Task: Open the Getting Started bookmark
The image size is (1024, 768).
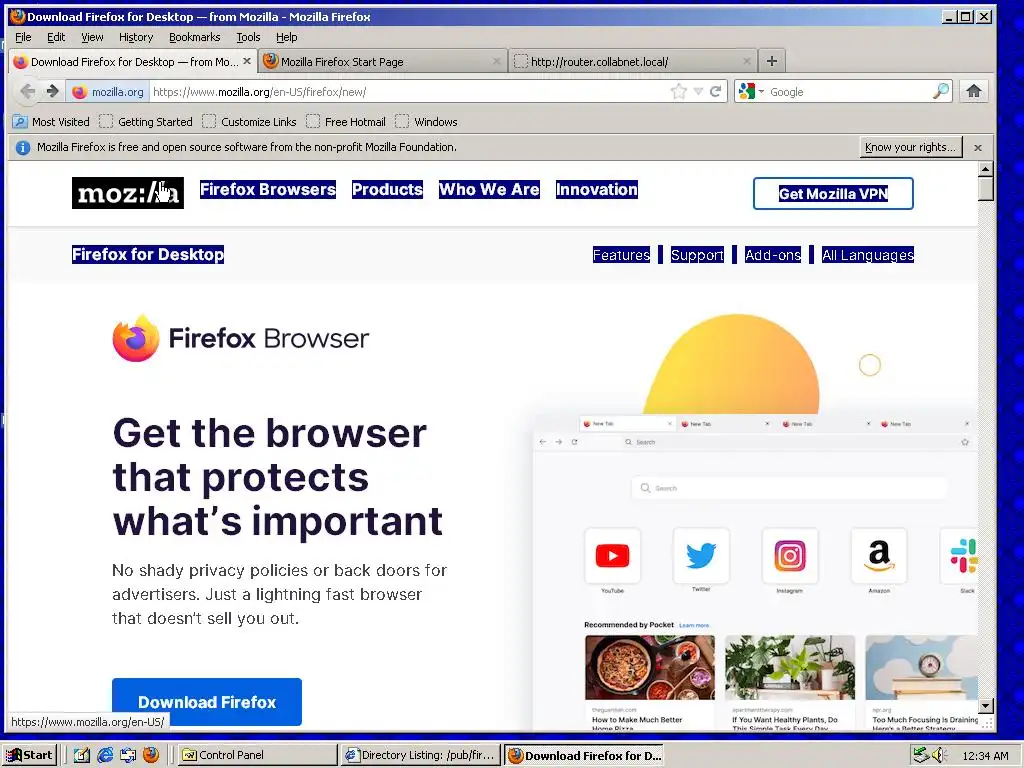Action: pyautogui.click(x=146, y=121)
